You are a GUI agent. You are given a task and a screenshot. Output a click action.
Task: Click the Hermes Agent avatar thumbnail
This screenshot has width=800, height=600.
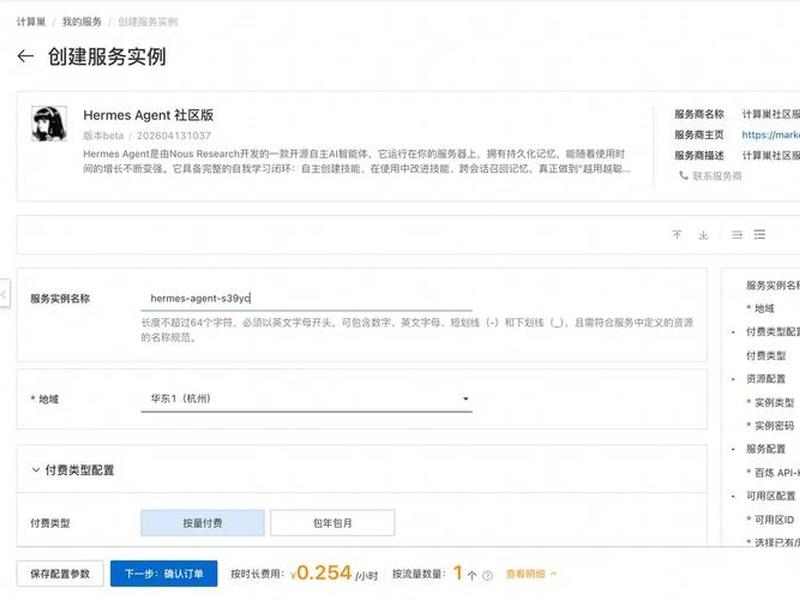coord(49,123)
